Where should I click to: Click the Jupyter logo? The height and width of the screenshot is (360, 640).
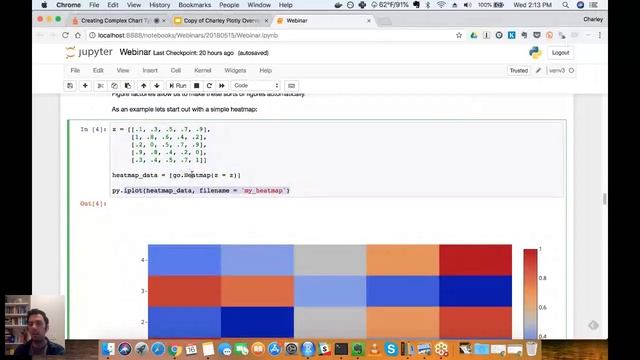click(x=89, y=53)
